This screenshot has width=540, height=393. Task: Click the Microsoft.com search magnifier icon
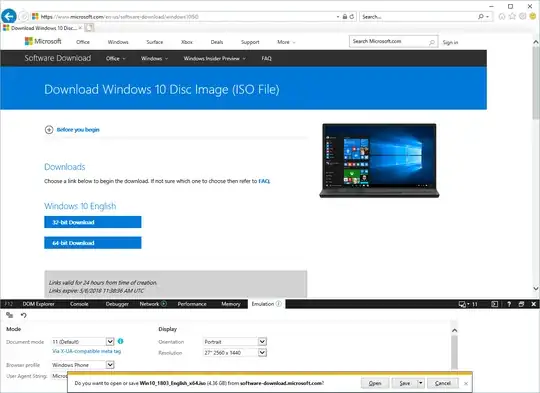point(432,42)
